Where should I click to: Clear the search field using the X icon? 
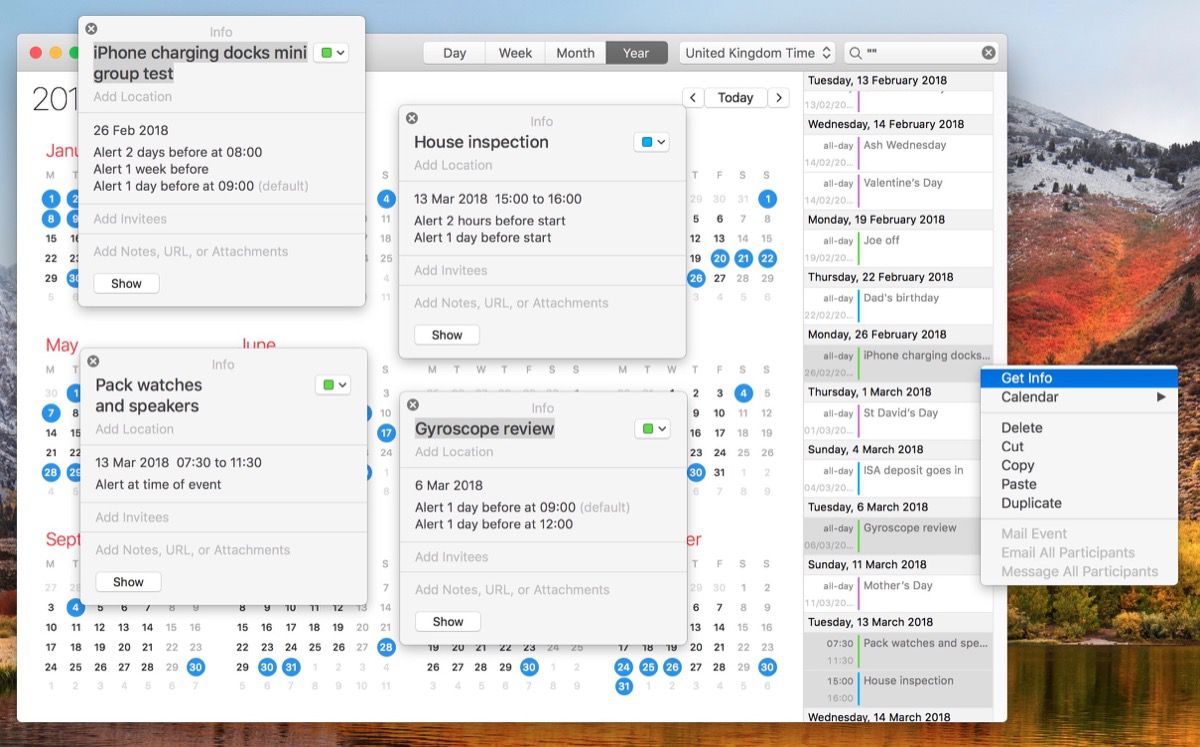point(988,51)
